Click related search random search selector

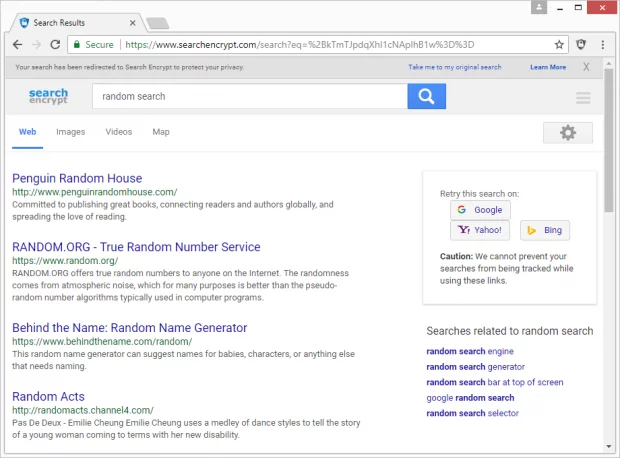click(472, 413)
